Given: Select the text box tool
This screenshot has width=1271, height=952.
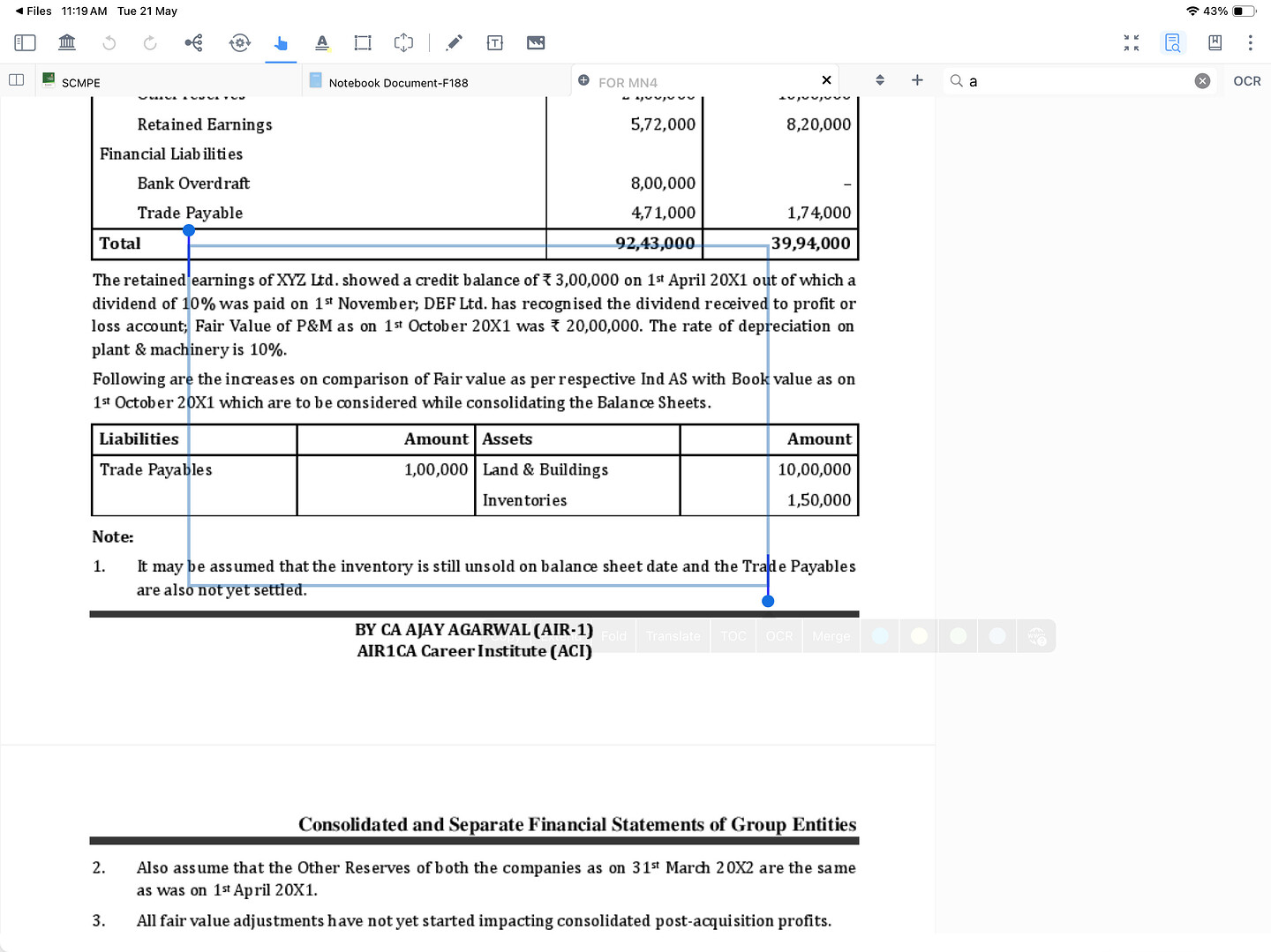Looking at the screenshot, I should [495, 42].
